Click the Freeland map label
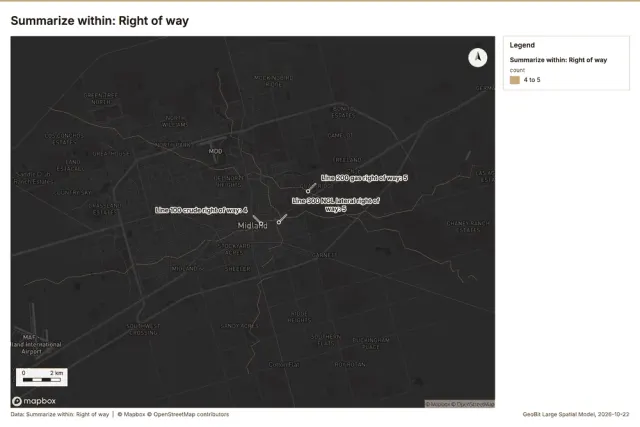Screen dimensions: 640x427 click(347, 160)
